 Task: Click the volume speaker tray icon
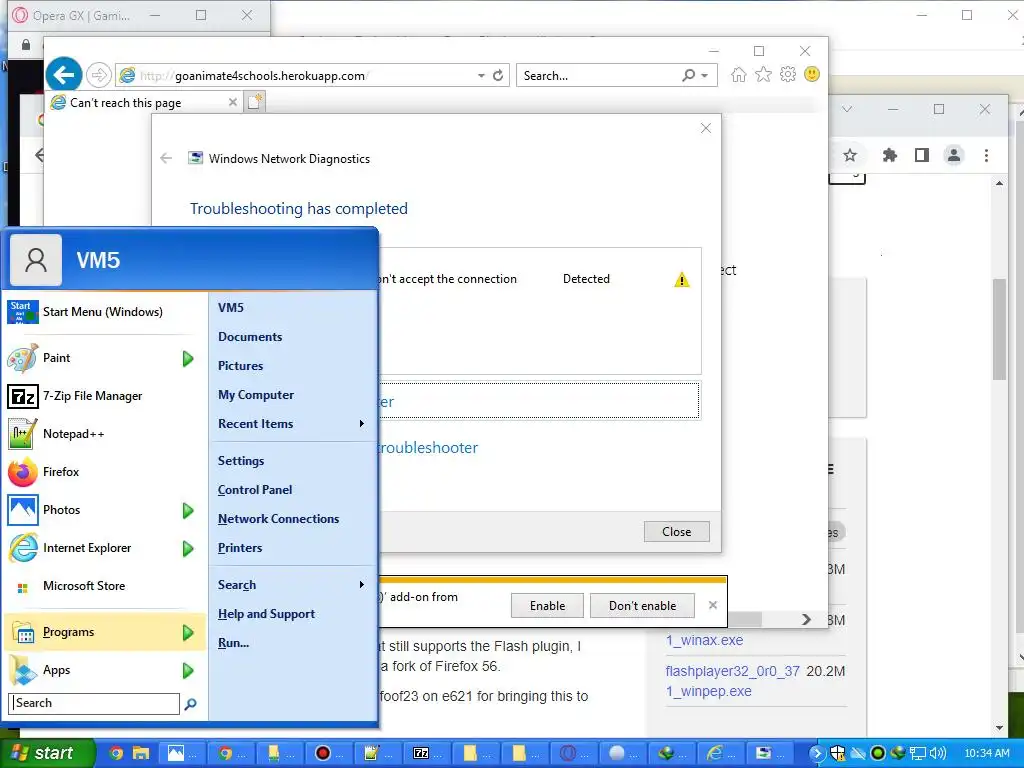coord(938,753)
